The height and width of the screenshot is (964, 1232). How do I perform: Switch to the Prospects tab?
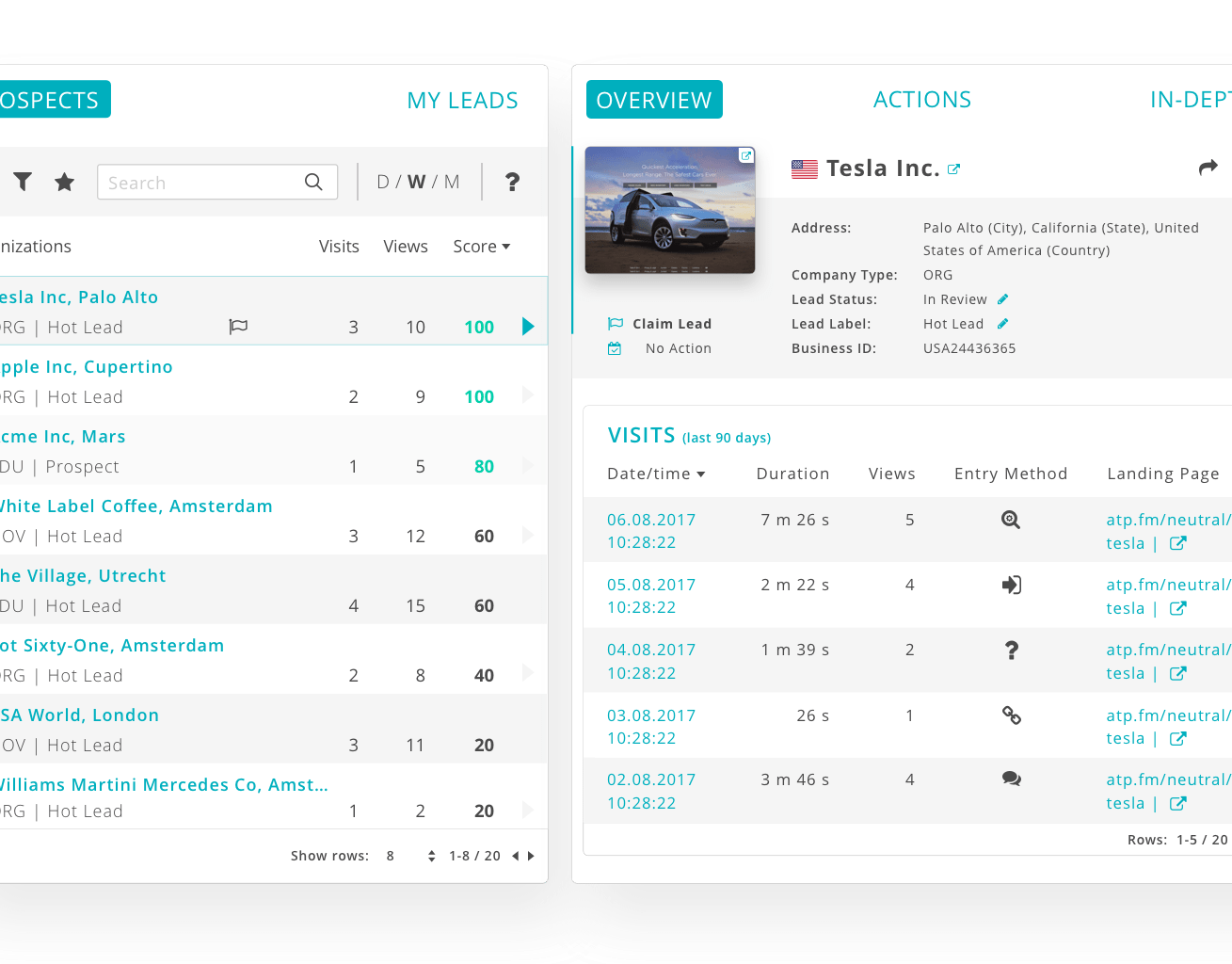point(55,100)
